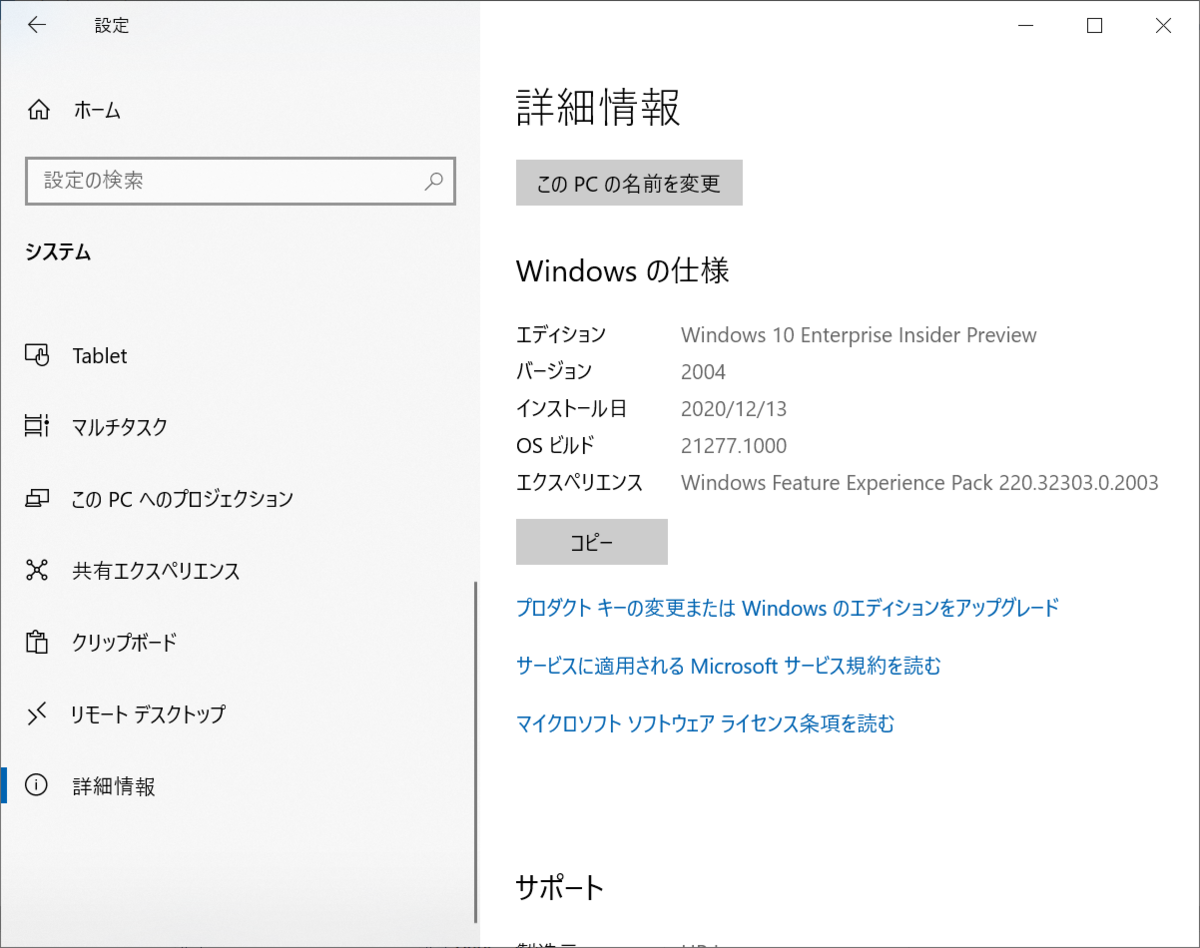Image resolution: width=1200 pixels, height=948 pixels.
Task: Click the インストール日 label
Action: tap(571, 409)
